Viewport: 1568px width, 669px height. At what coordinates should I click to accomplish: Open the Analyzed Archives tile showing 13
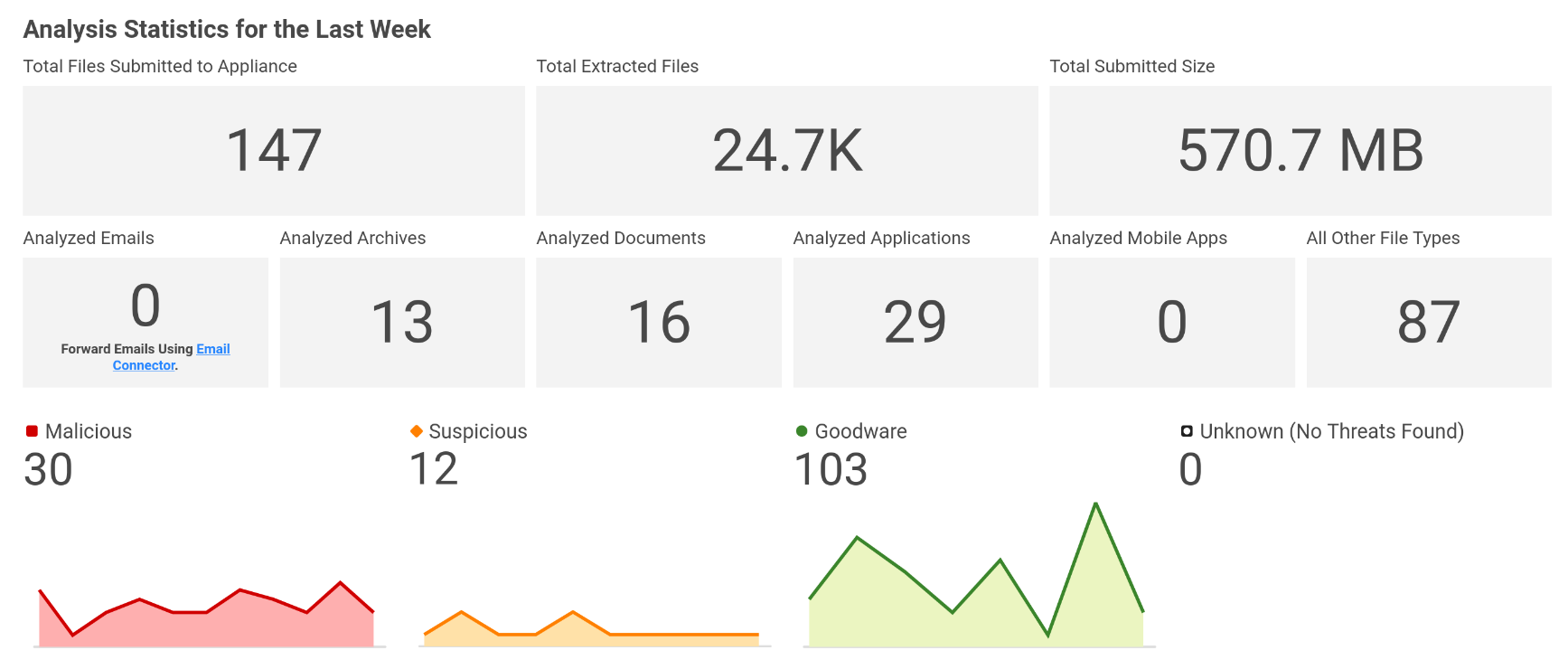click(x=402, y=322)
